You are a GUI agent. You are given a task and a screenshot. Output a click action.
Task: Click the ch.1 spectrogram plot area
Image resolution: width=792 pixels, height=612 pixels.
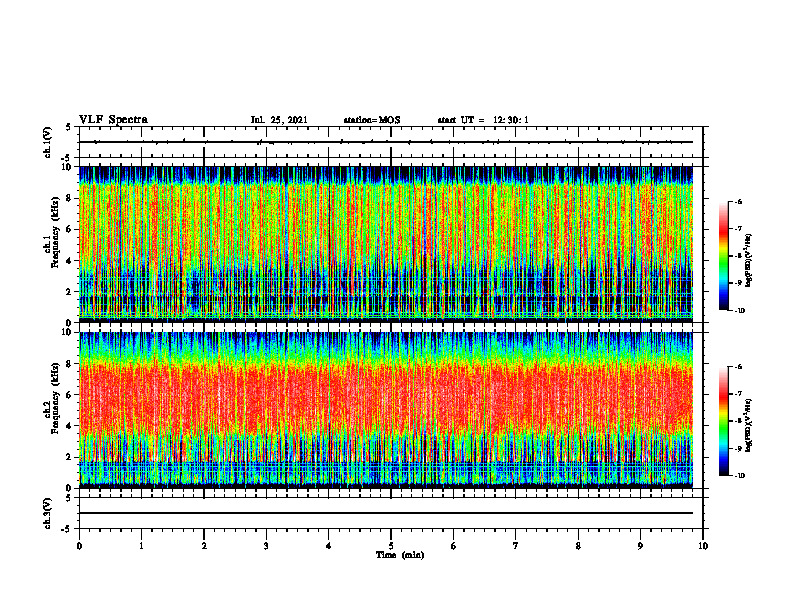coord(386,244)
